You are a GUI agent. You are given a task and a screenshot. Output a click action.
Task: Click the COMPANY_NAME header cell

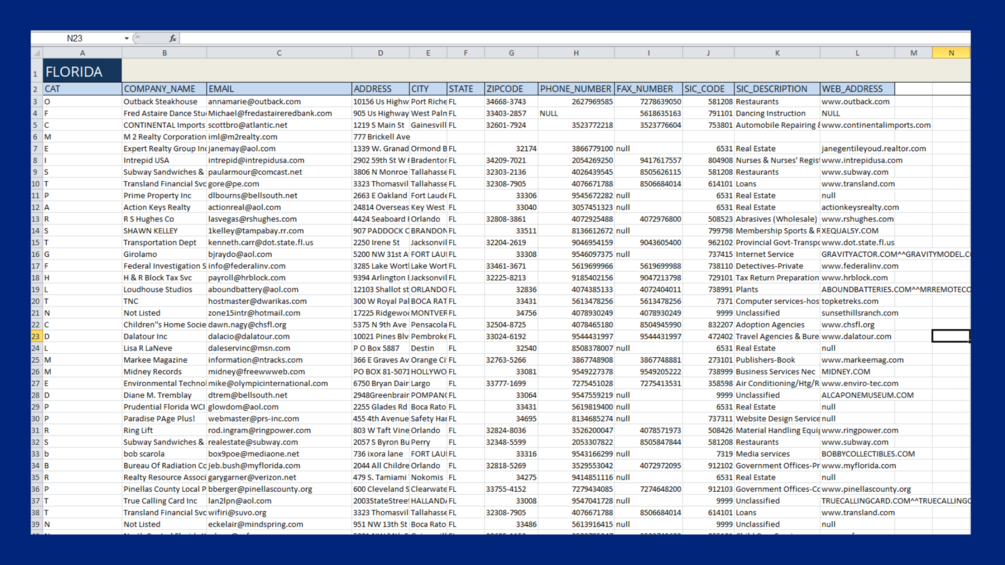pyautogui.click(x=164, y=89)
